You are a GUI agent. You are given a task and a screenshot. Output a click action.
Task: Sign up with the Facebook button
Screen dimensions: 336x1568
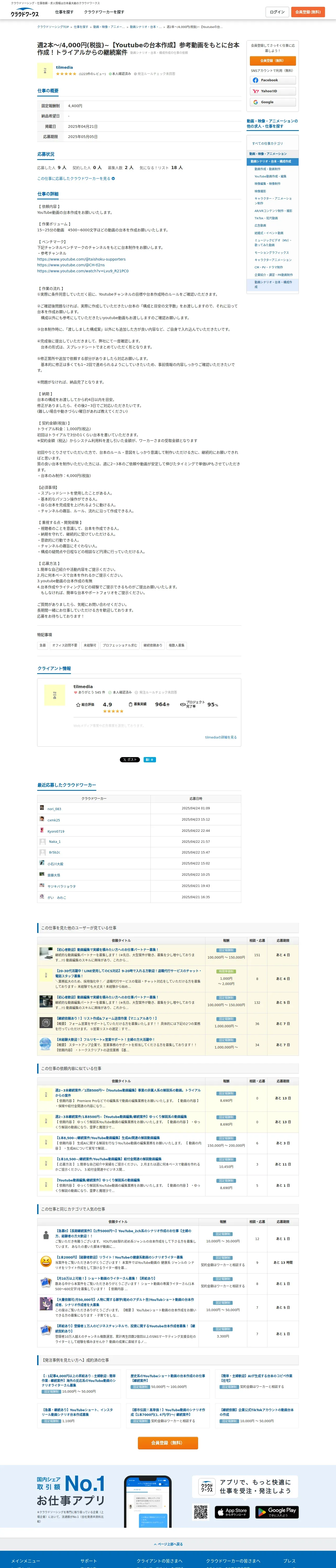(x=273, y=80)
